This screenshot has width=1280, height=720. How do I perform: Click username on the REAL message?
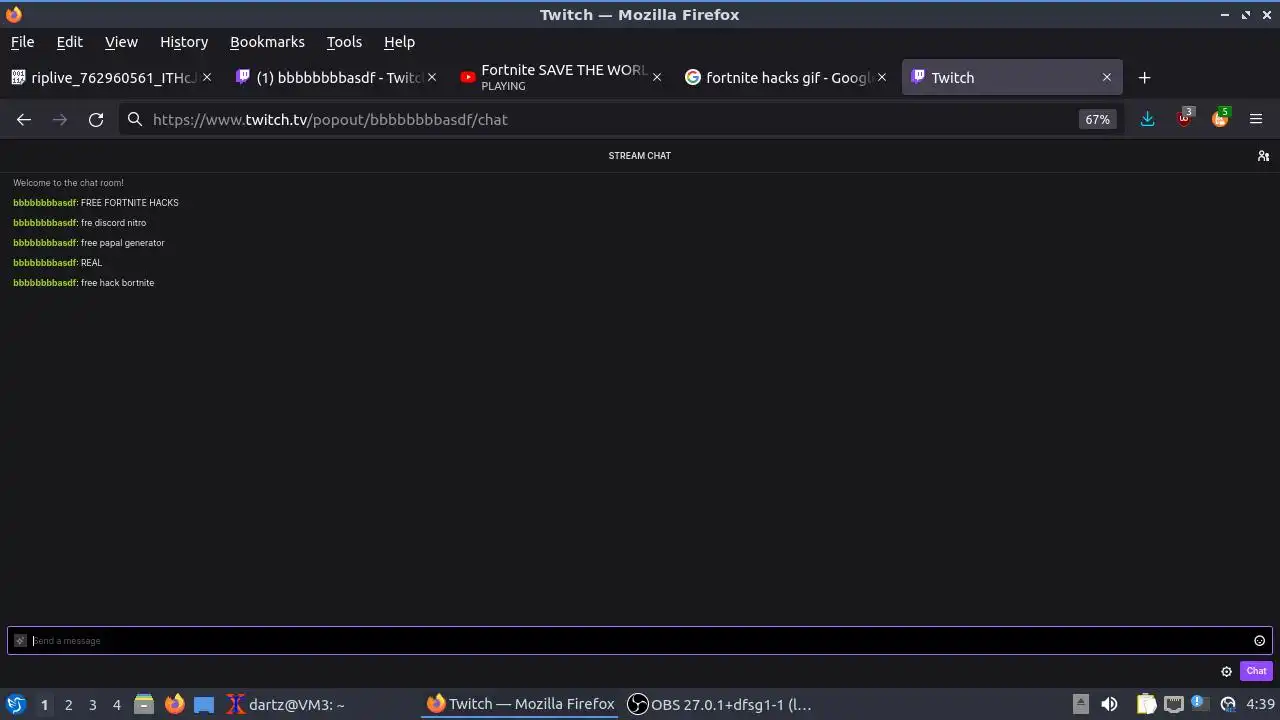point(44,263)
